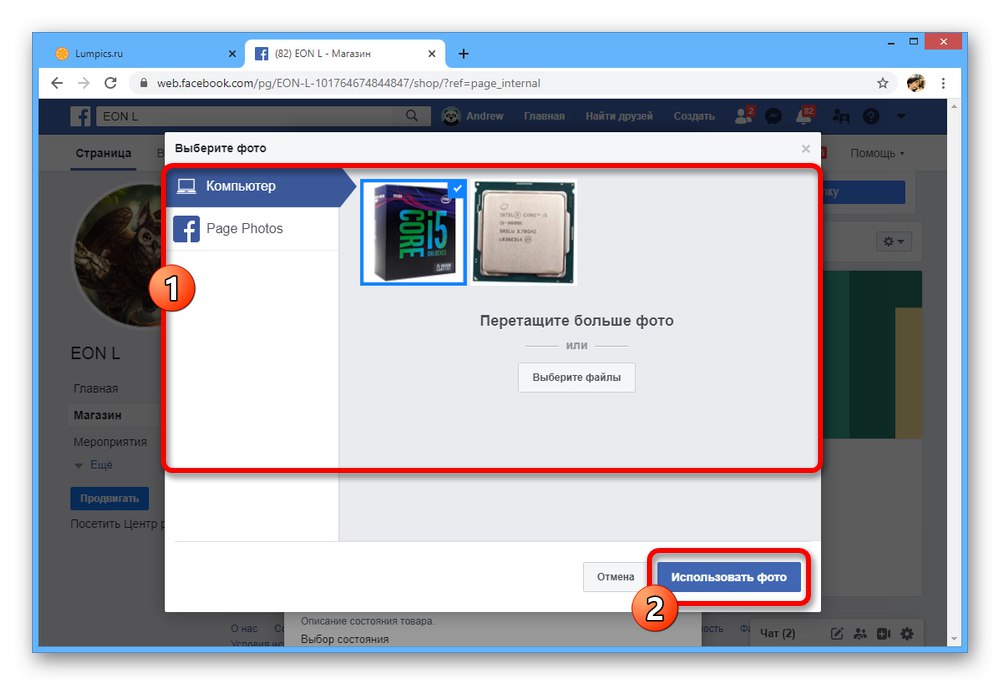The height and width of the screenshot is (685, 1000).
Task: Open Чат (2) bar
Action: click(x=777, y=633)
